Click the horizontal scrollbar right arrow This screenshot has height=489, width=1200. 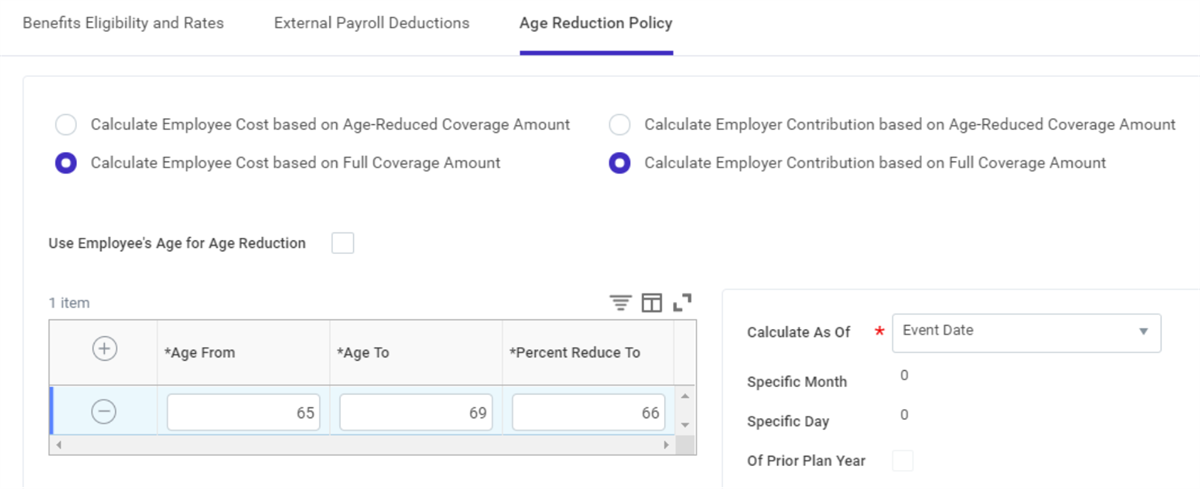pyautogui.click(x=665, y=444)
